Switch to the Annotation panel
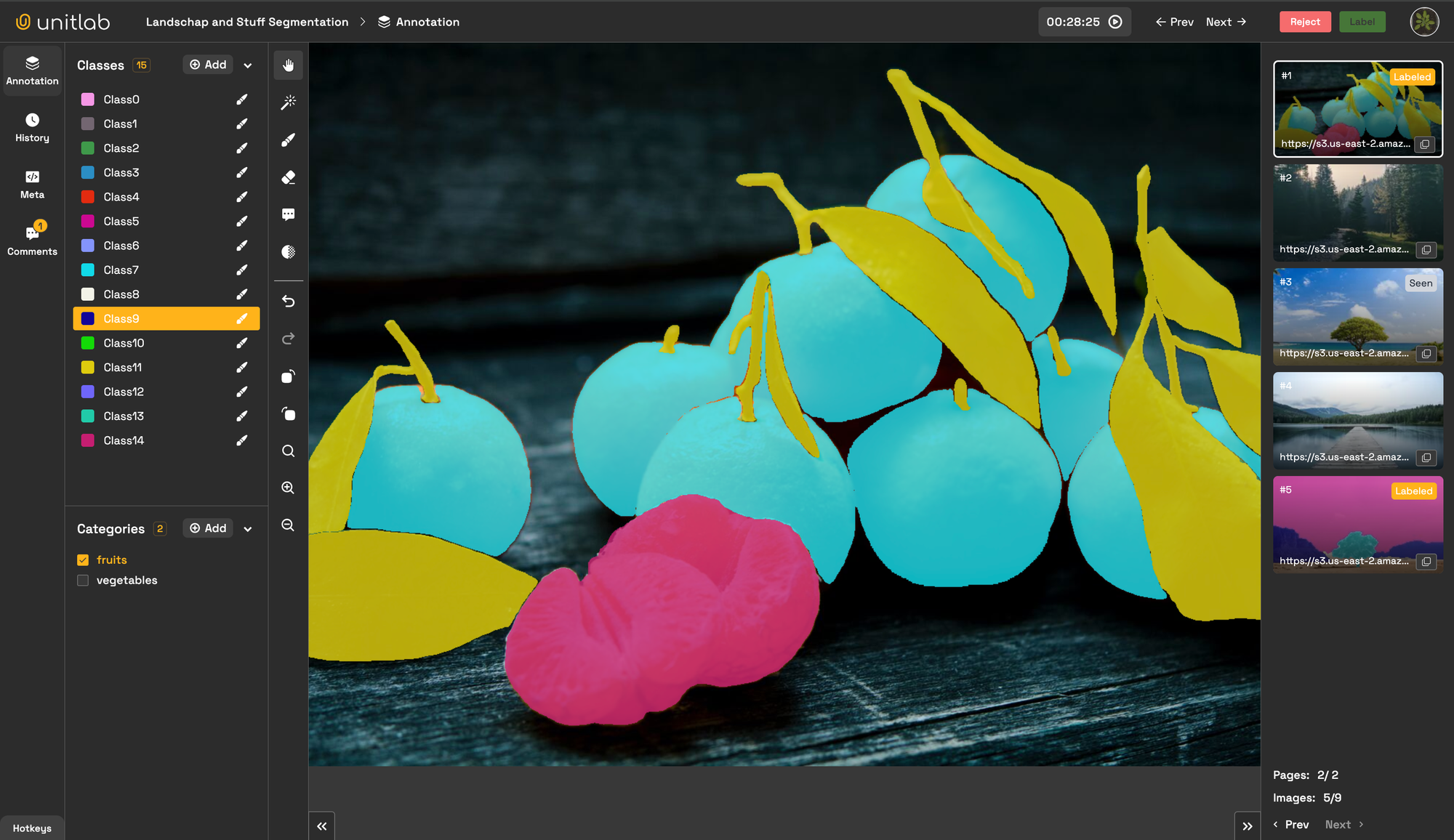The width and height of the screenshot is (1454, 840). click(x=31, y=70)
